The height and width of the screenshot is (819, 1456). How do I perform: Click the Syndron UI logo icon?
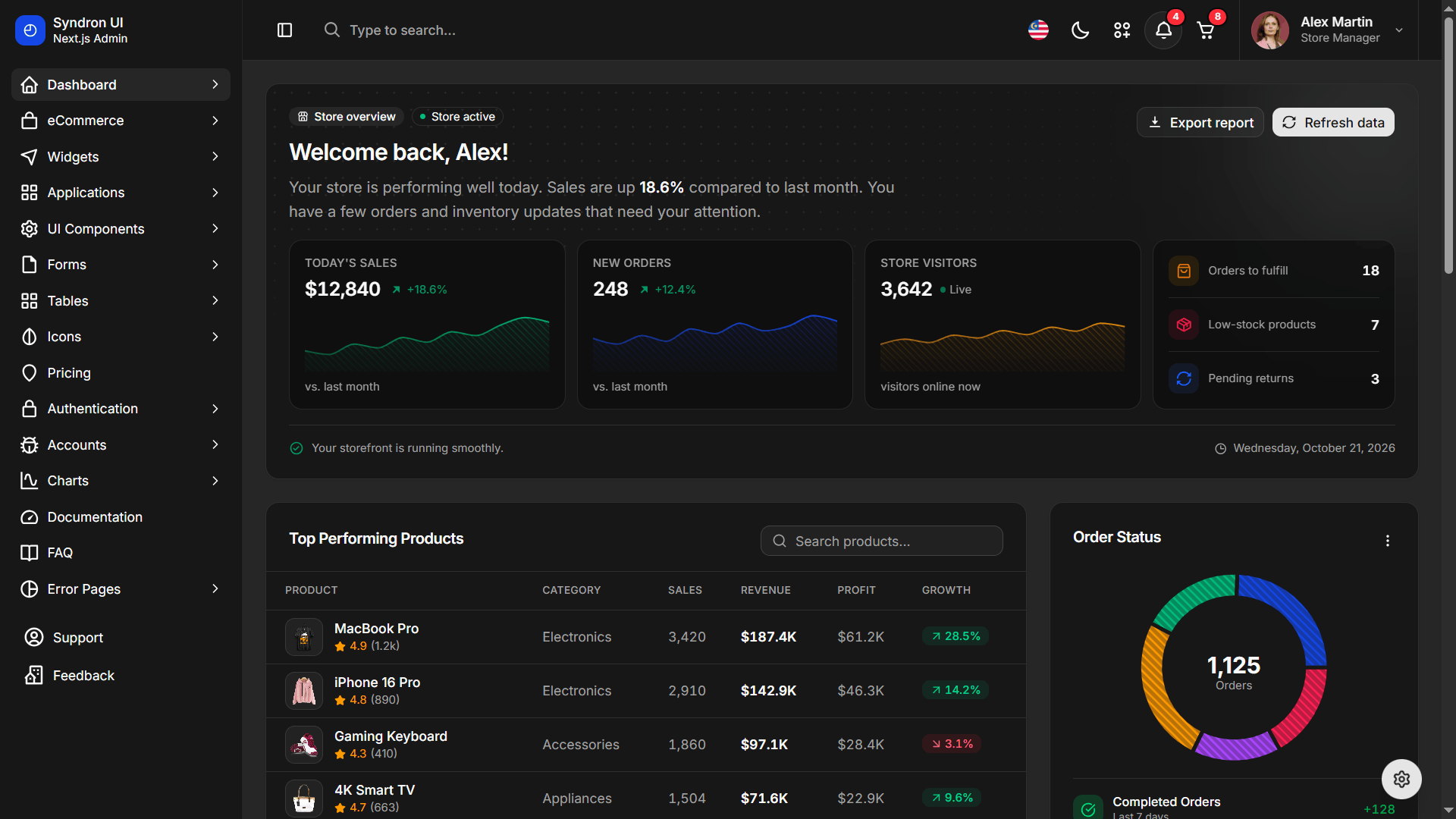[x=30, y=30]
